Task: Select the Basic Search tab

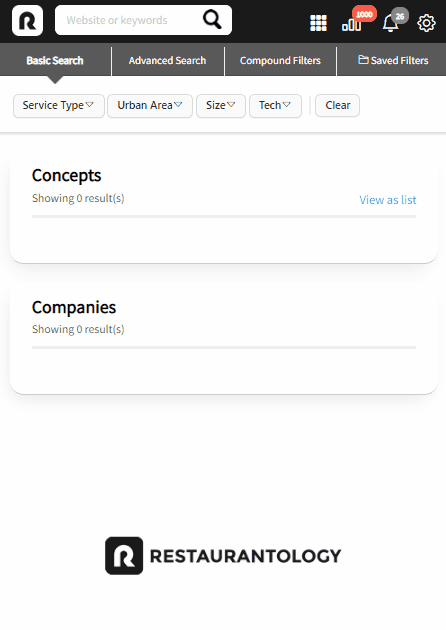Action: [55, 60]
